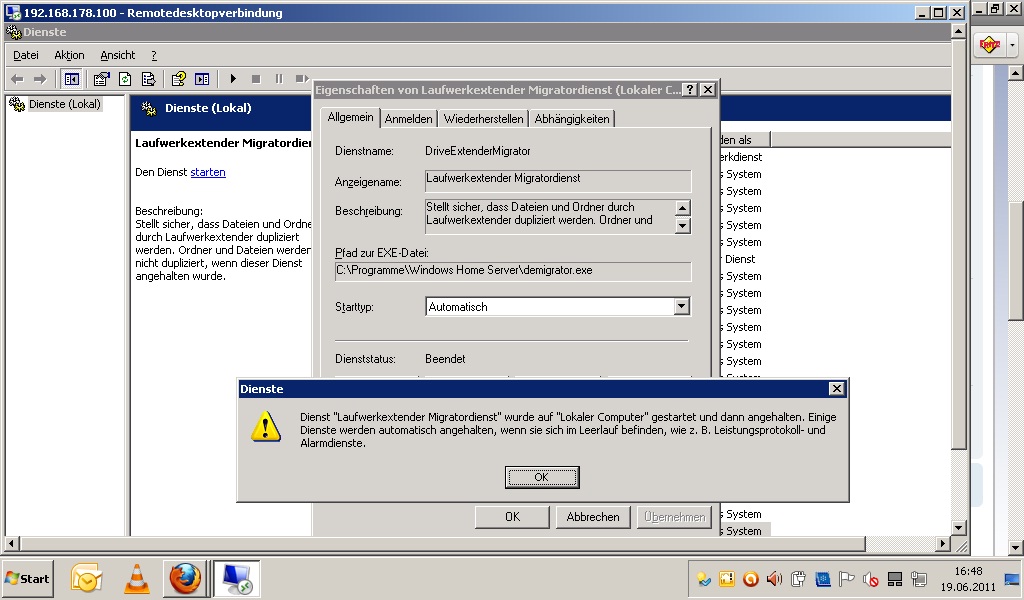Click the speaker volume tray icon
1024x600 pixels.
(x=775, y=578)
